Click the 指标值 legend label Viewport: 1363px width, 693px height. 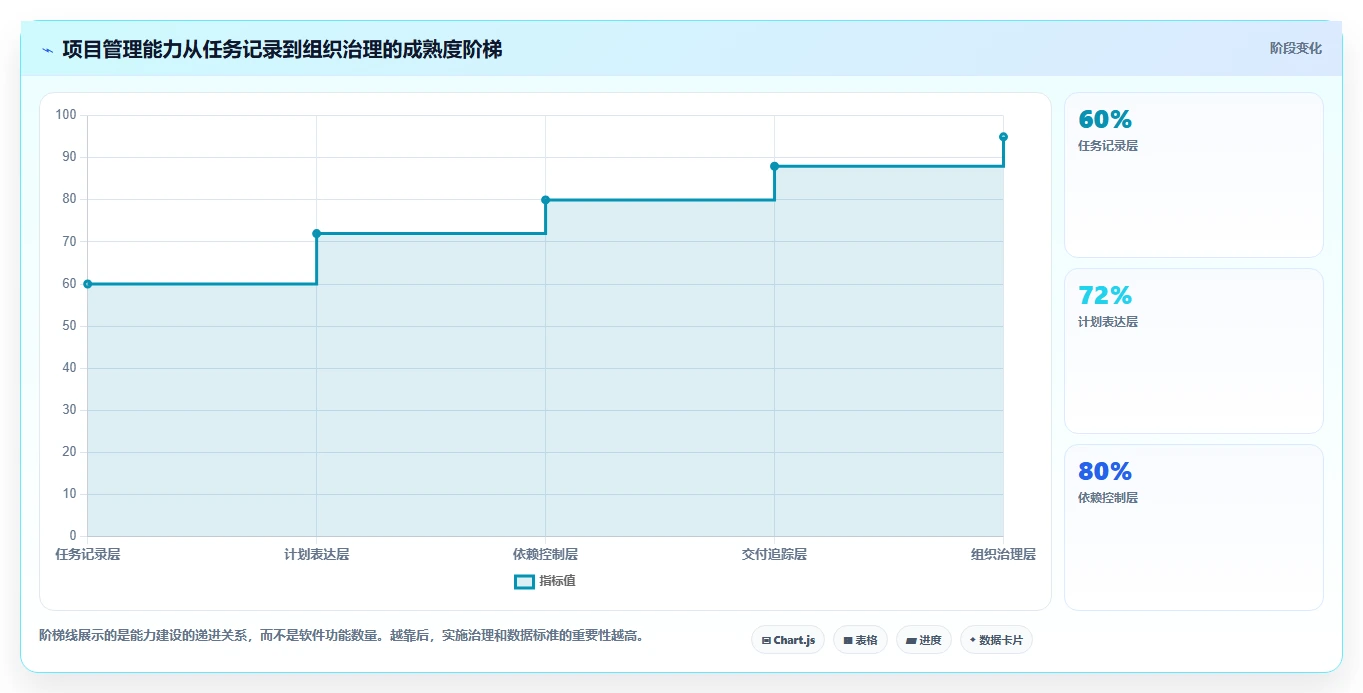point(557,581)
